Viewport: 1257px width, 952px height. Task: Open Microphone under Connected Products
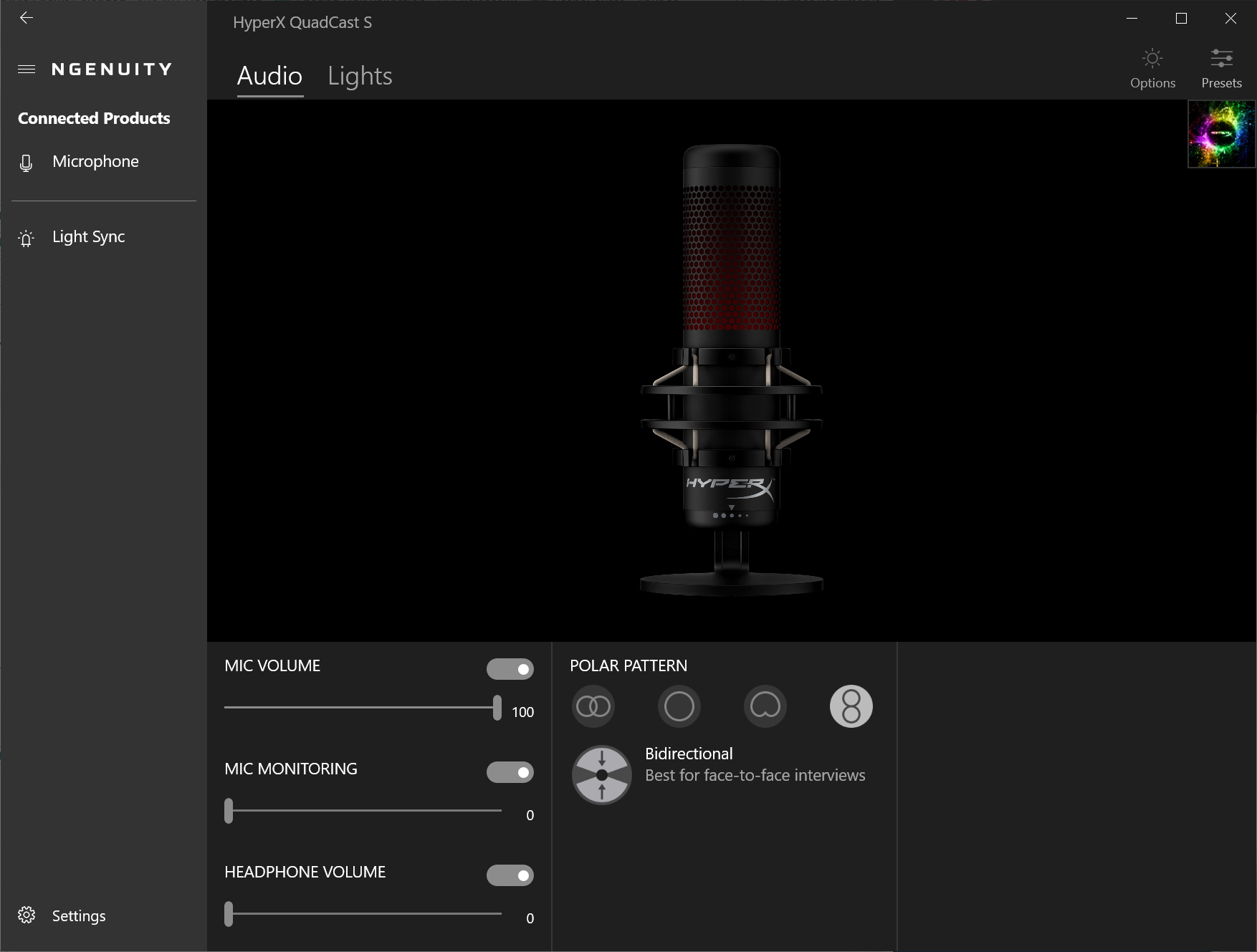[x=95, y=162]
